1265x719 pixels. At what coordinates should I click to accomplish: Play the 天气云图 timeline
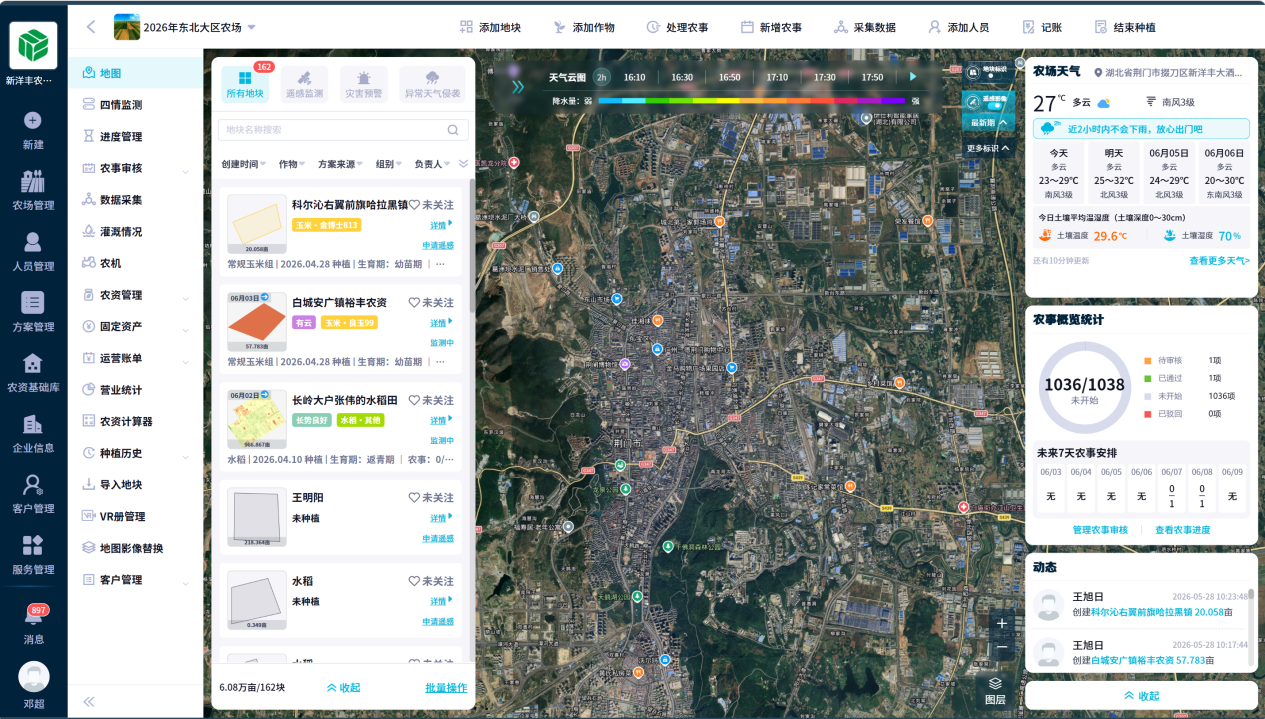[912, 77]
